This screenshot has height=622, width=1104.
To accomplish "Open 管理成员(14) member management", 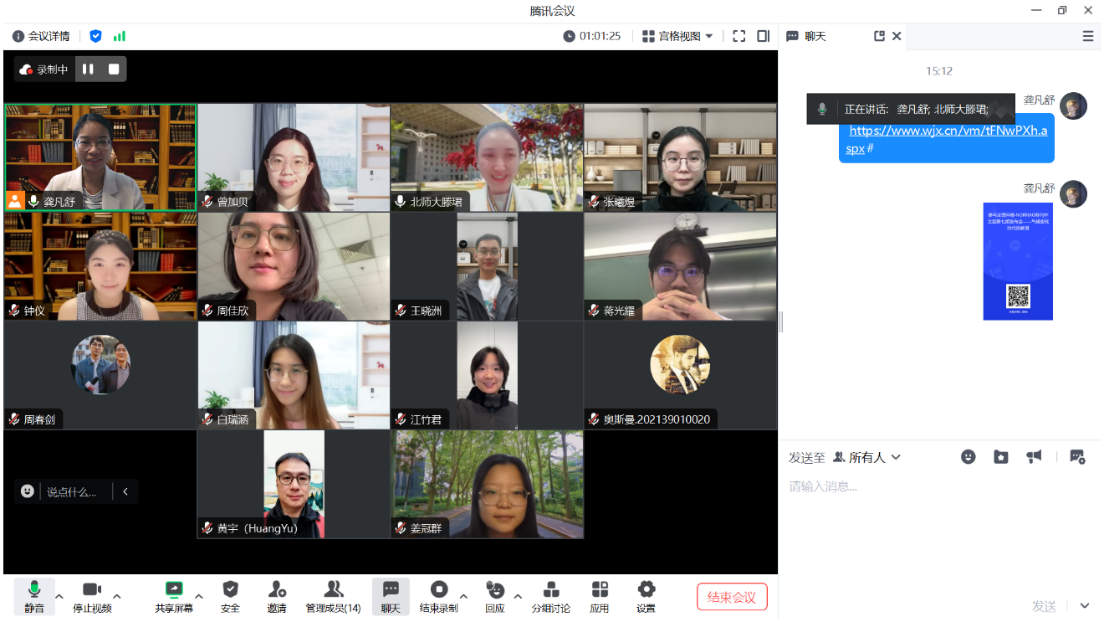I will click(x=333, y=597).
